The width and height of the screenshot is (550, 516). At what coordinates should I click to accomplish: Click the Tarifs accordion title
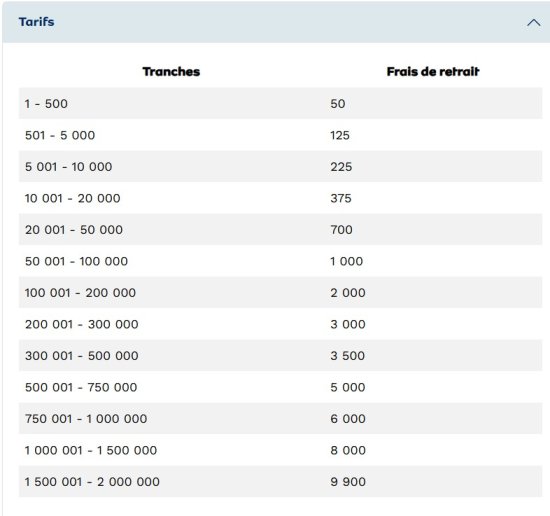tap(36, 22)
